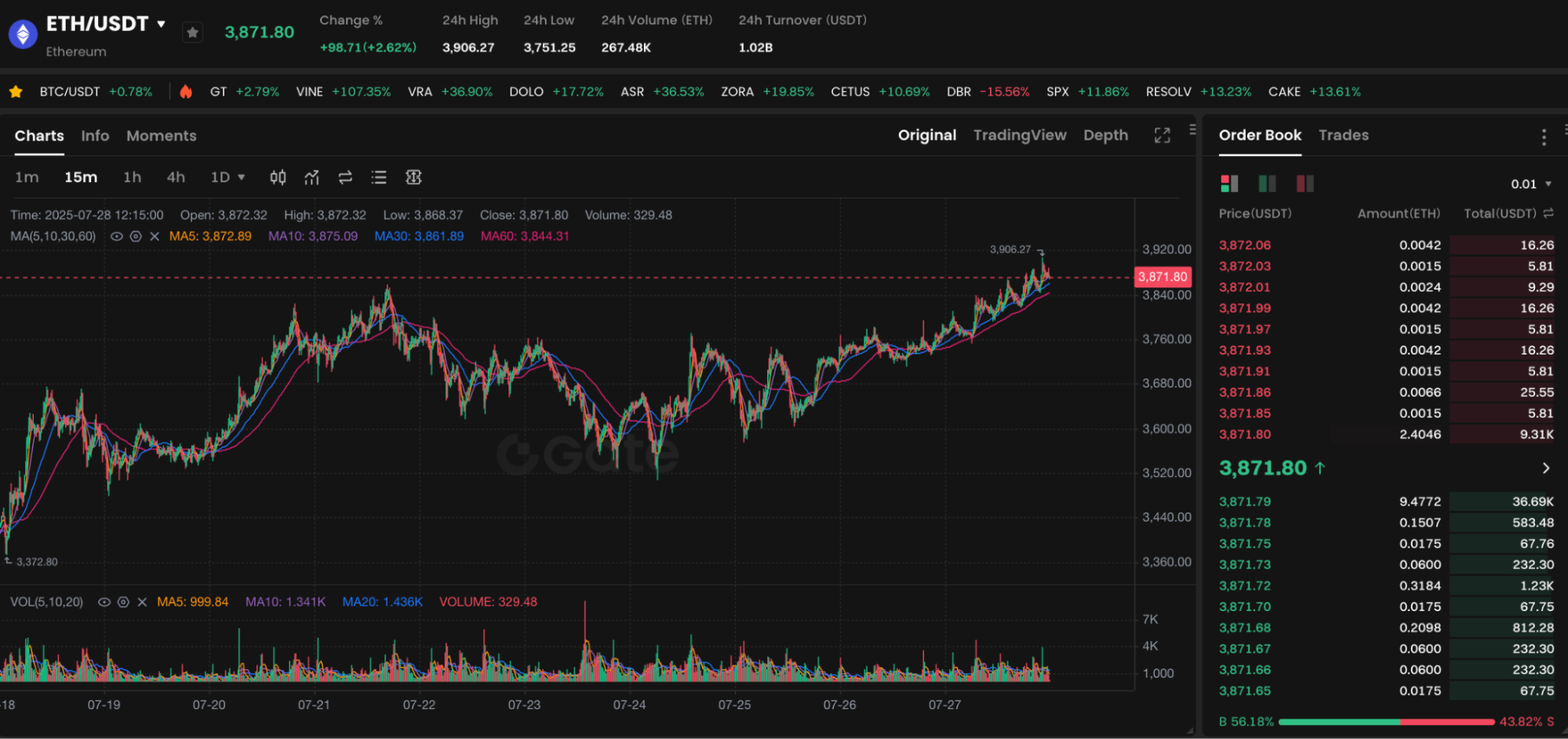Open GT pair from ticker

(x=245, y=92)
